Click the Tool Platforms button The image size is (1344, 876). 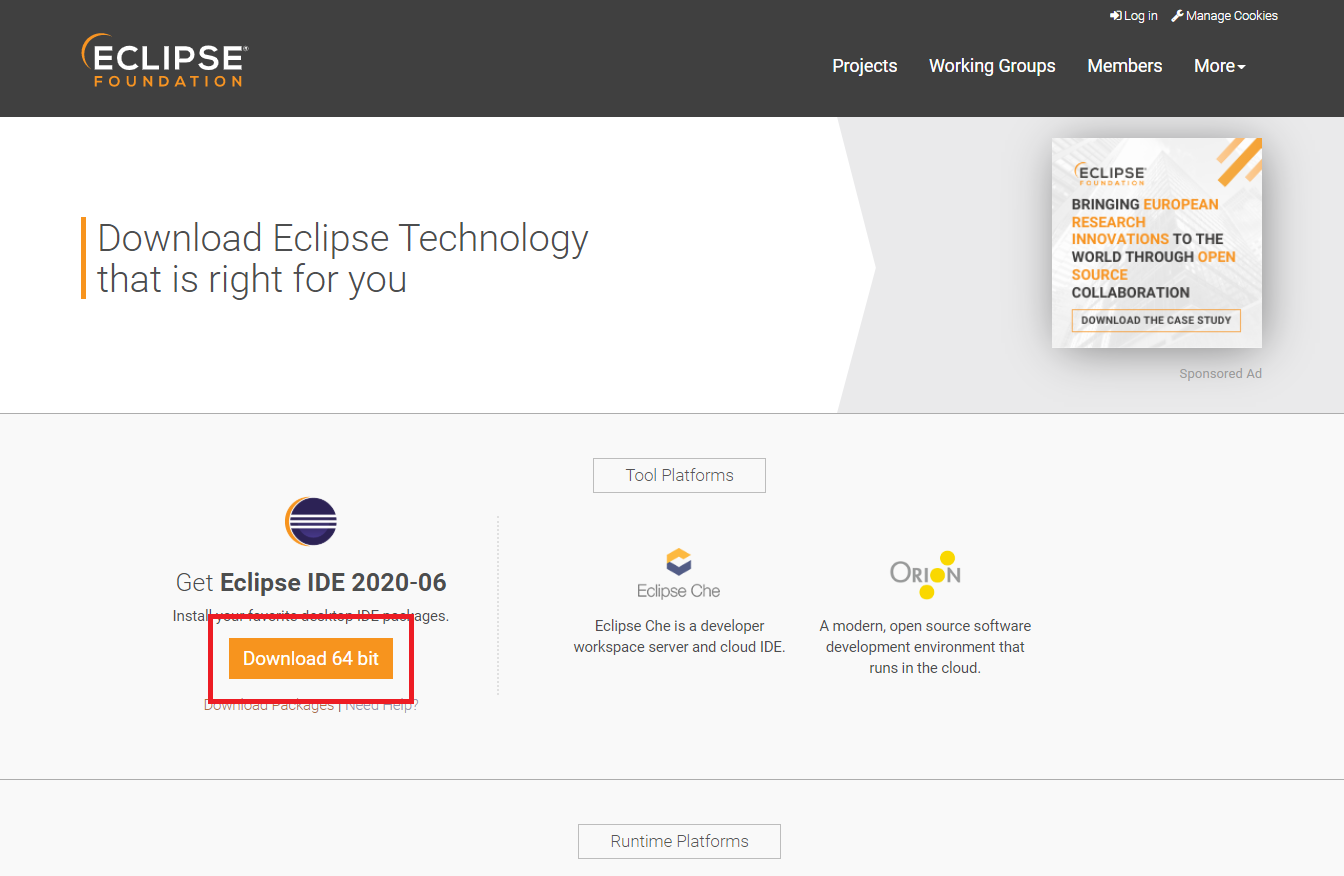pos(679,475)
